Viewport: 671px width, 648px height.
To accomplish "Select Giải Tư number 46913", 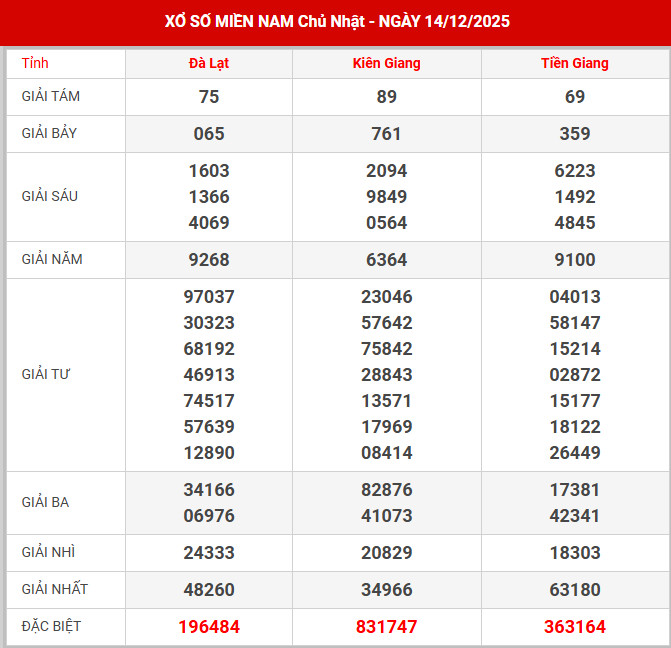I will tap(209, 375).
